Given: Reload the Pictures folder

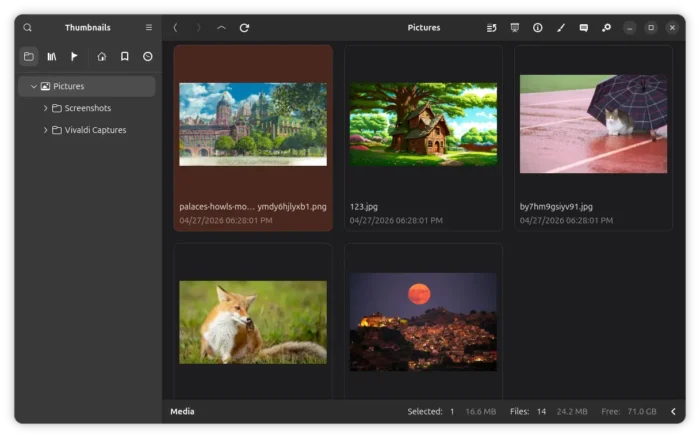Looking at the screenshot, I should [244, 28].
